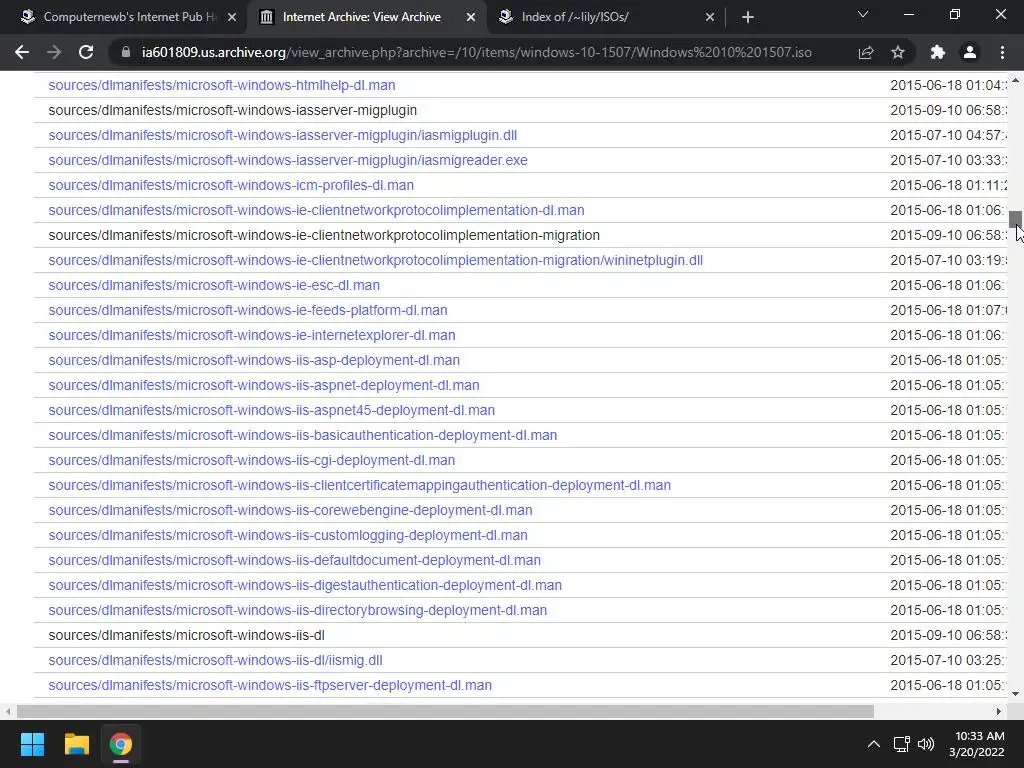Open iis-digestauthentication-deployment-dl.man link

tap(305, 585)
